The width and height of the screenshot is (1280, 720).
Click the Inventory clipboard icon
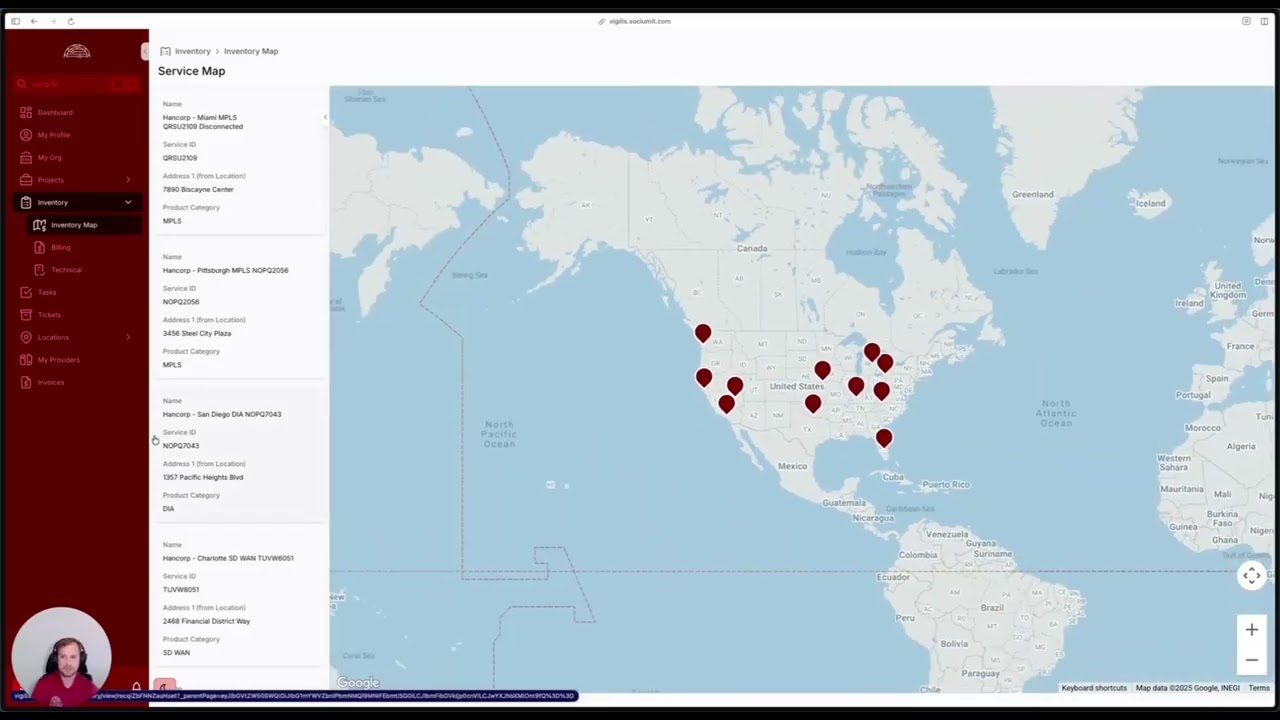pos(26,202)
